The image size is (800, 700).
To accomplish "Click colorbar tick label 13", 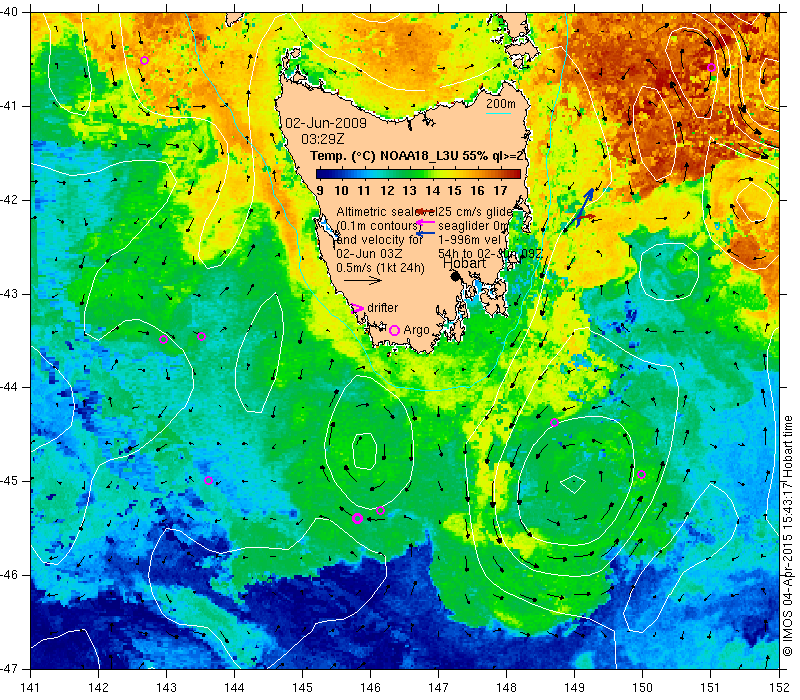I will pyautogui.click(x=409, y=191).
